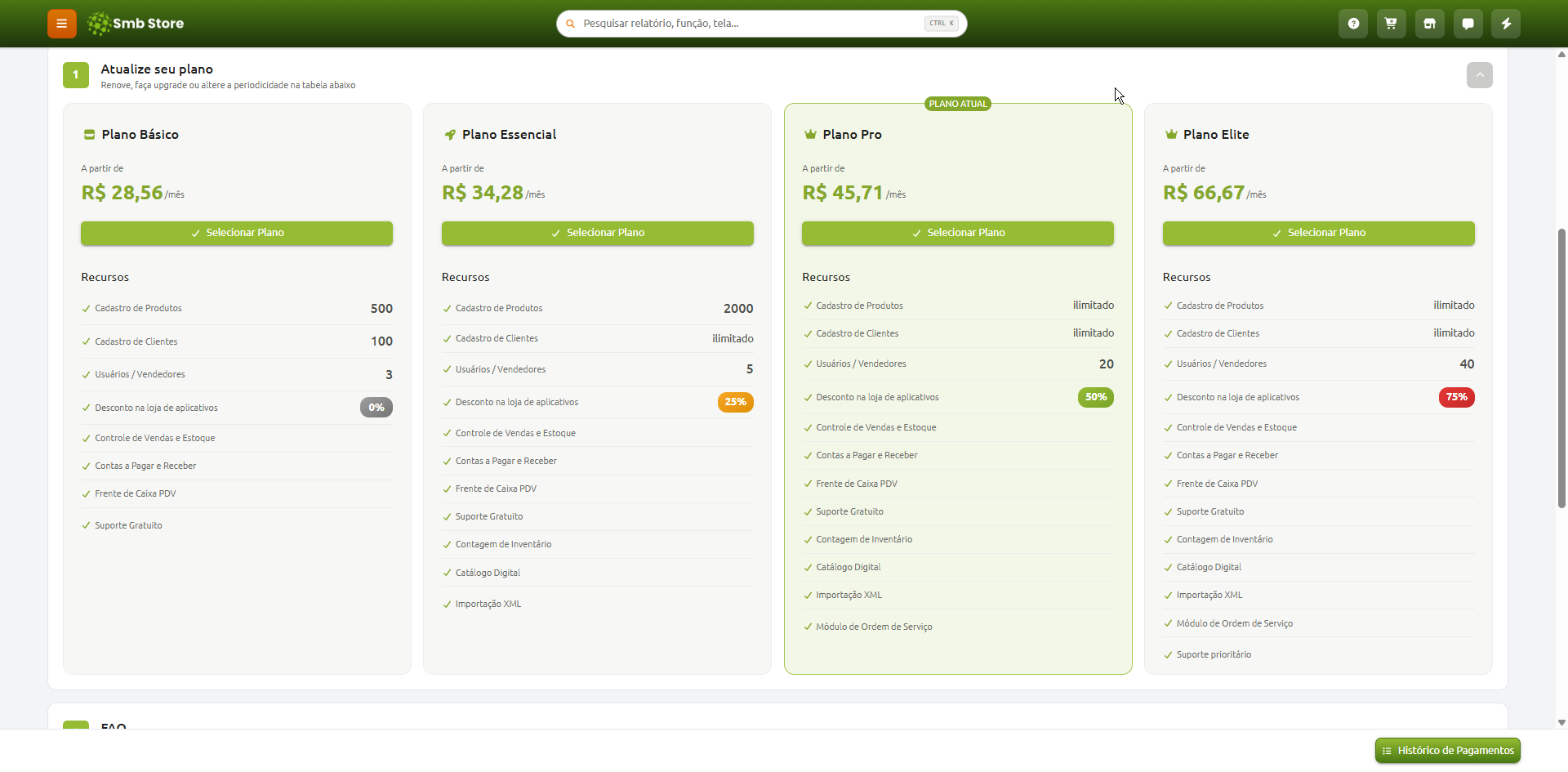The image size is (1568, 772).
Task: Click the R$ 28,56 price
Action: point(122,193)
